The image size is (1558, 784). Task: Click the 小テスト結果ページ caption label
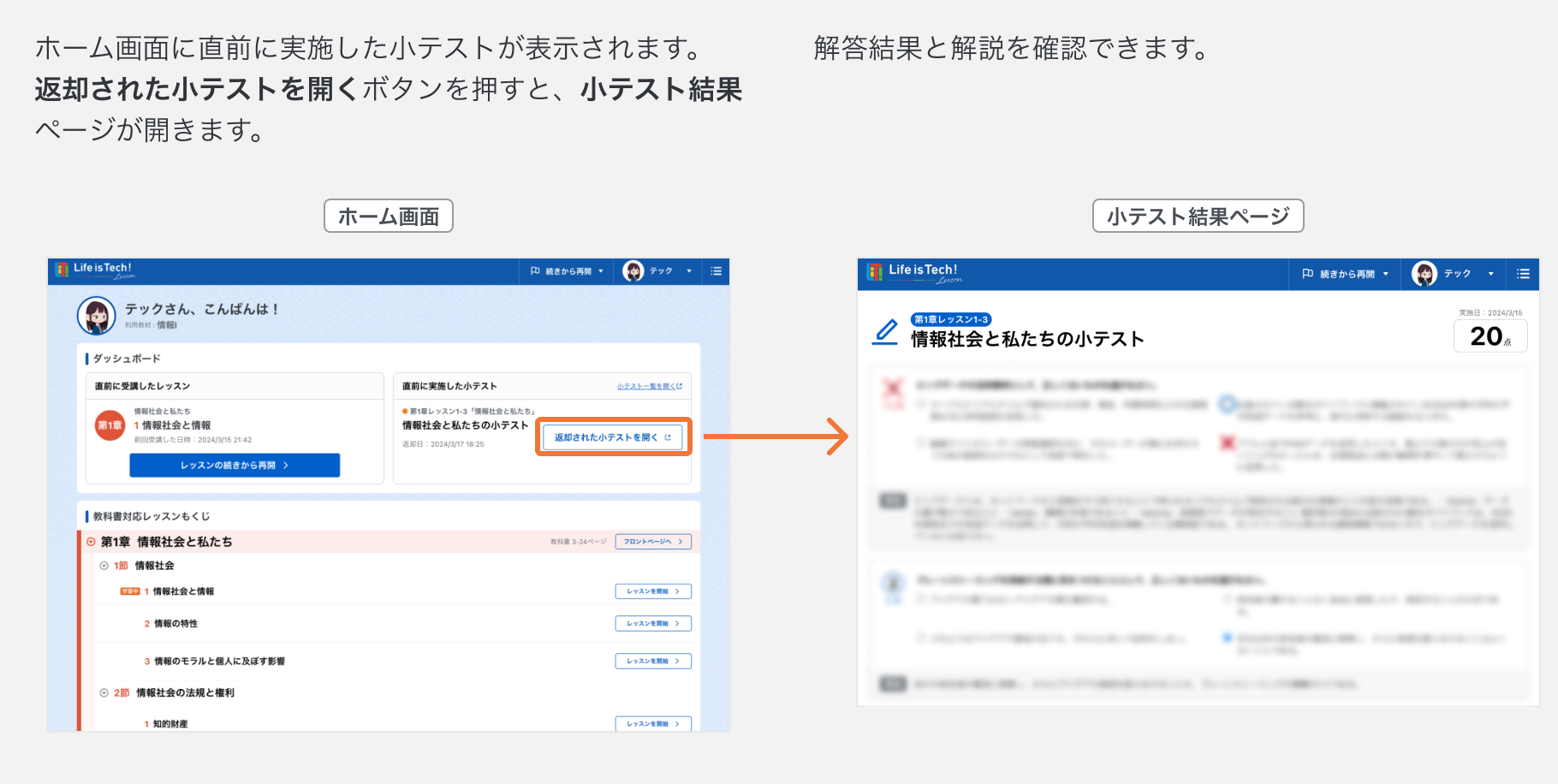tap(1198, 216)
